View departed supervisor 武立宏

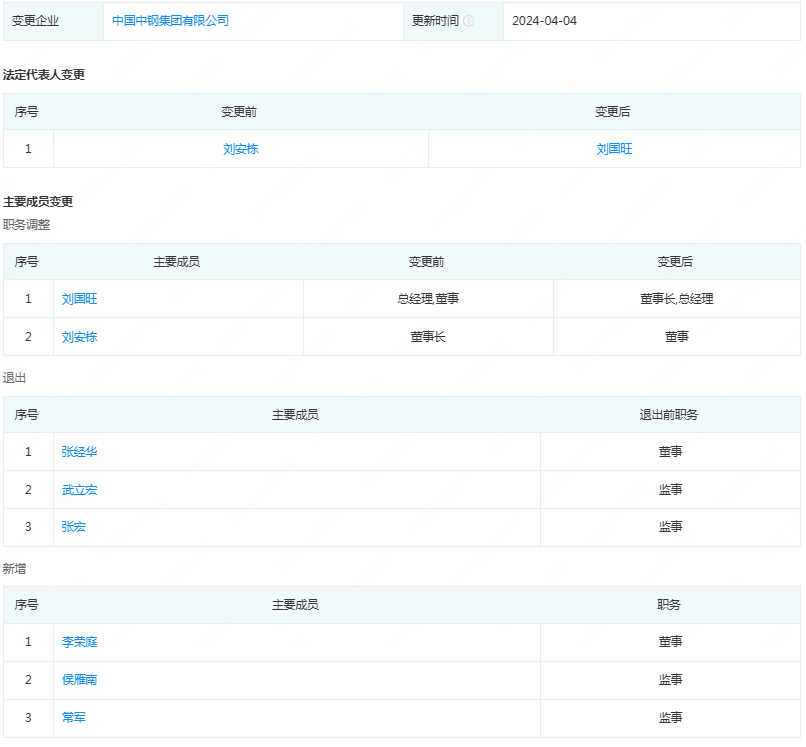pyautogui.click(x=80, y=490)
